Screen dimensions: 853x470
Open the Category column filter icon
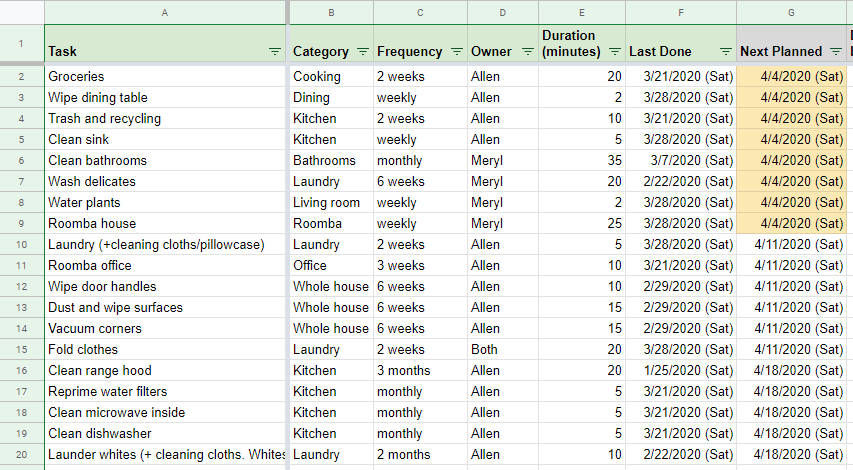point(362,52)
